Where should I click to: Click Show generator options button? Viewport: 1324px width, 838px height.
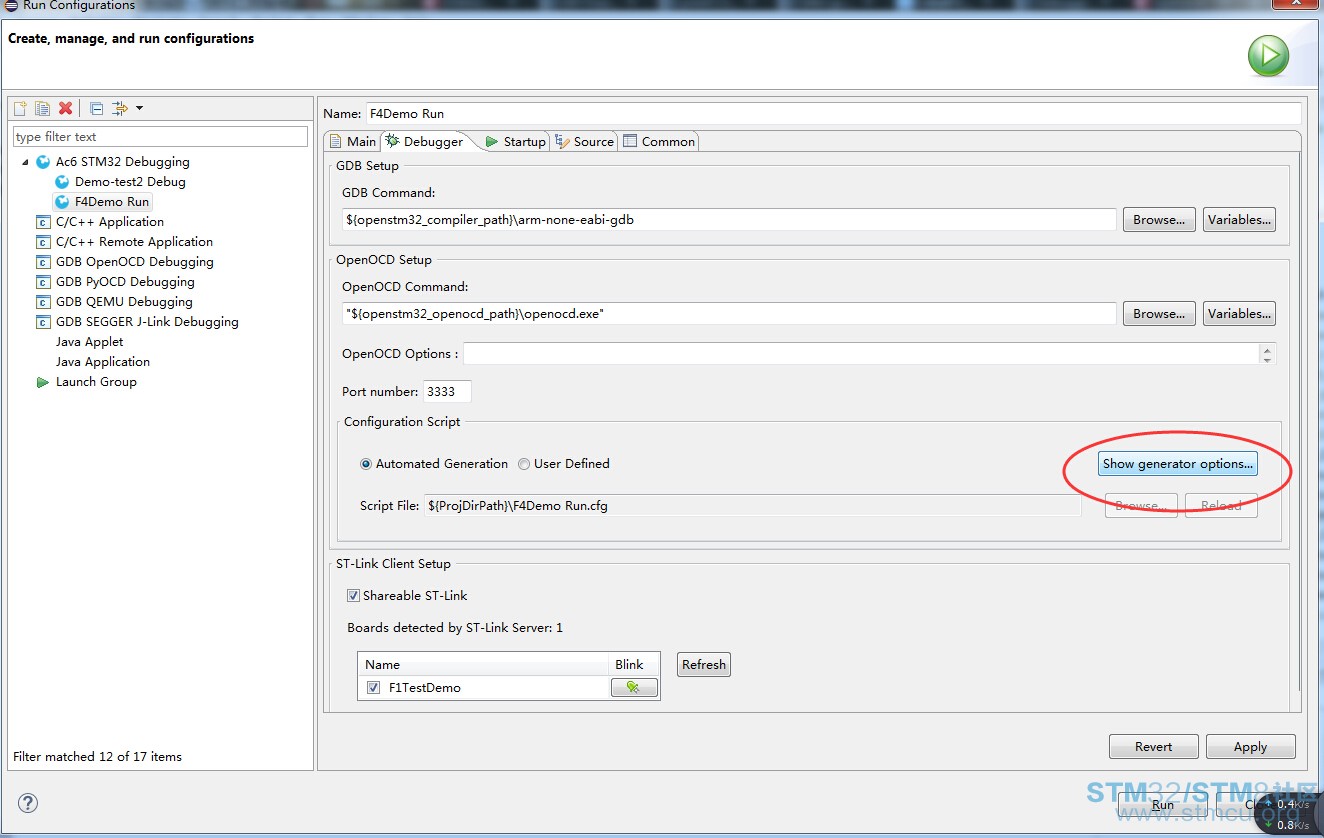[1177, 463]
